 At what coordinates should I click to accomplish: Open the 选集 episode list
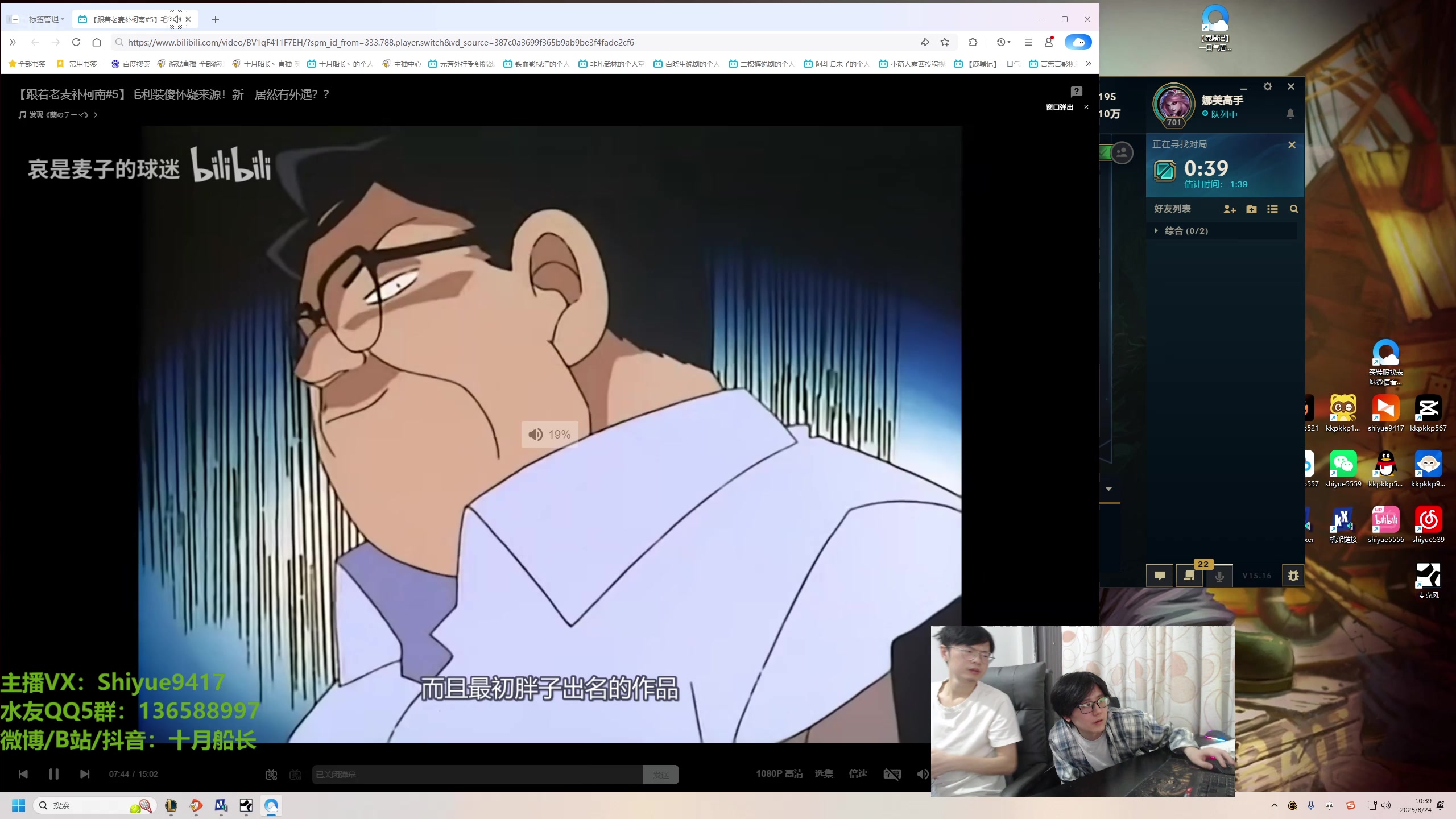824,774
